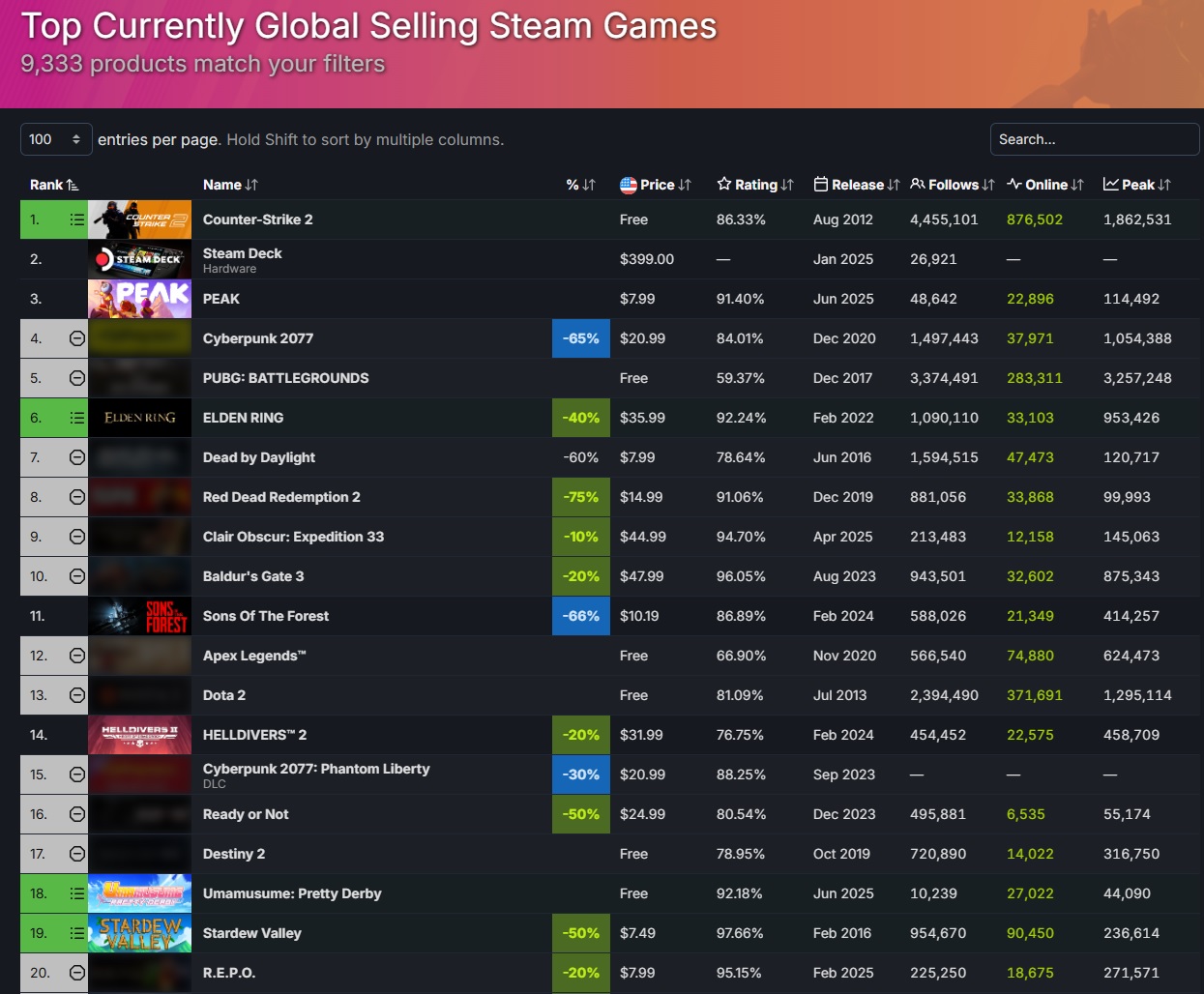1204x994 pixels.
Task: Open Sons Of The Forest link
Action: click(266, 616)
